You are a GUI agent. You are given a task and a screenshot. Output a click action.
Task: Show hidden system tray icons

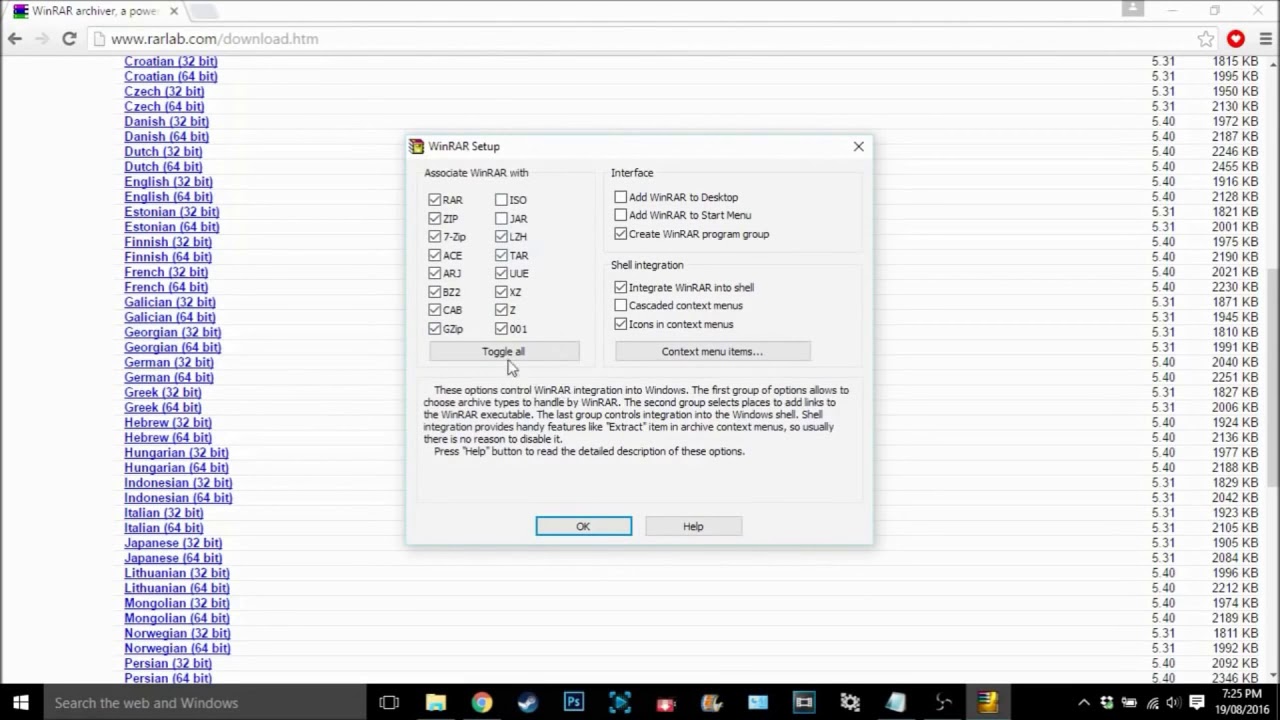(1084, 703)
